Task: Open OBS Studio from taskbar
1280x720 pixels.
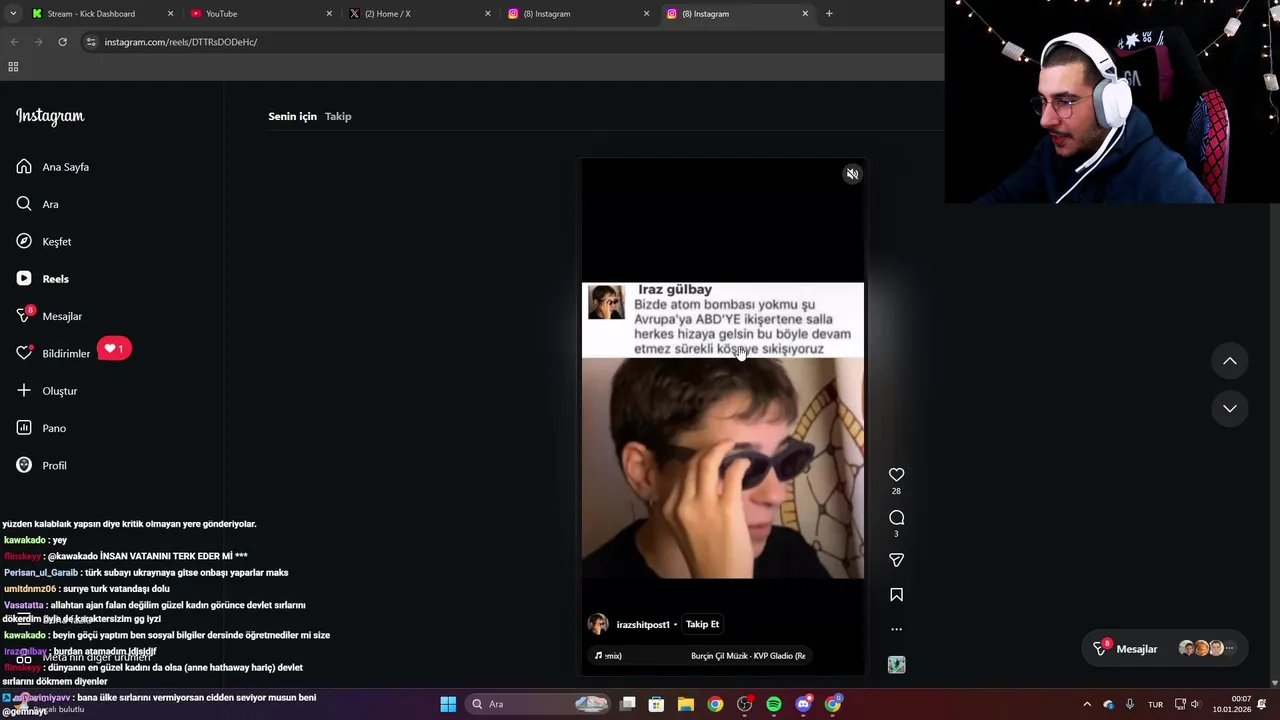Action: click(744, 704)
